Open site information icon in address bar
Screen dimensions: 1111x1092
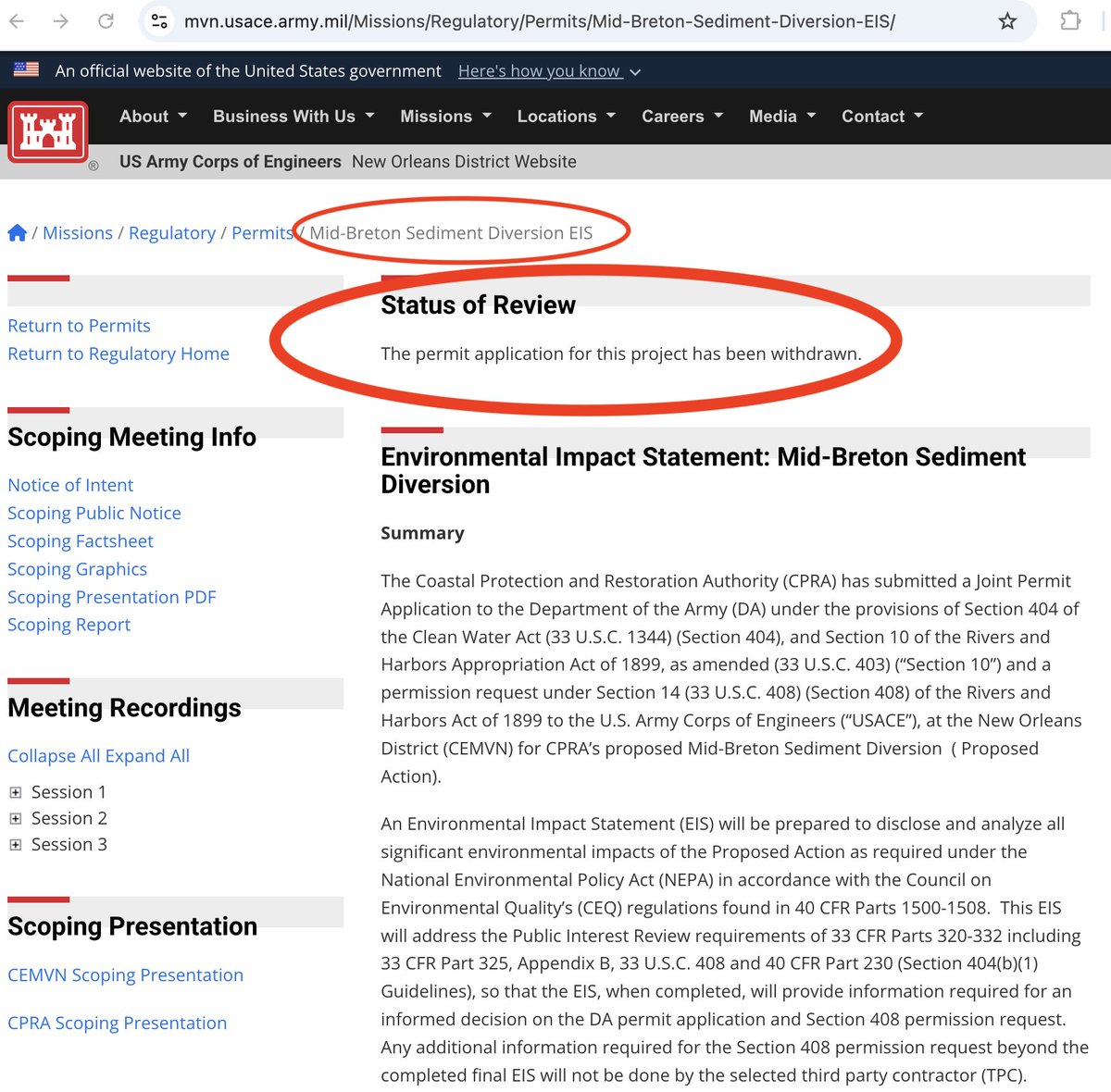pos(159,20)
